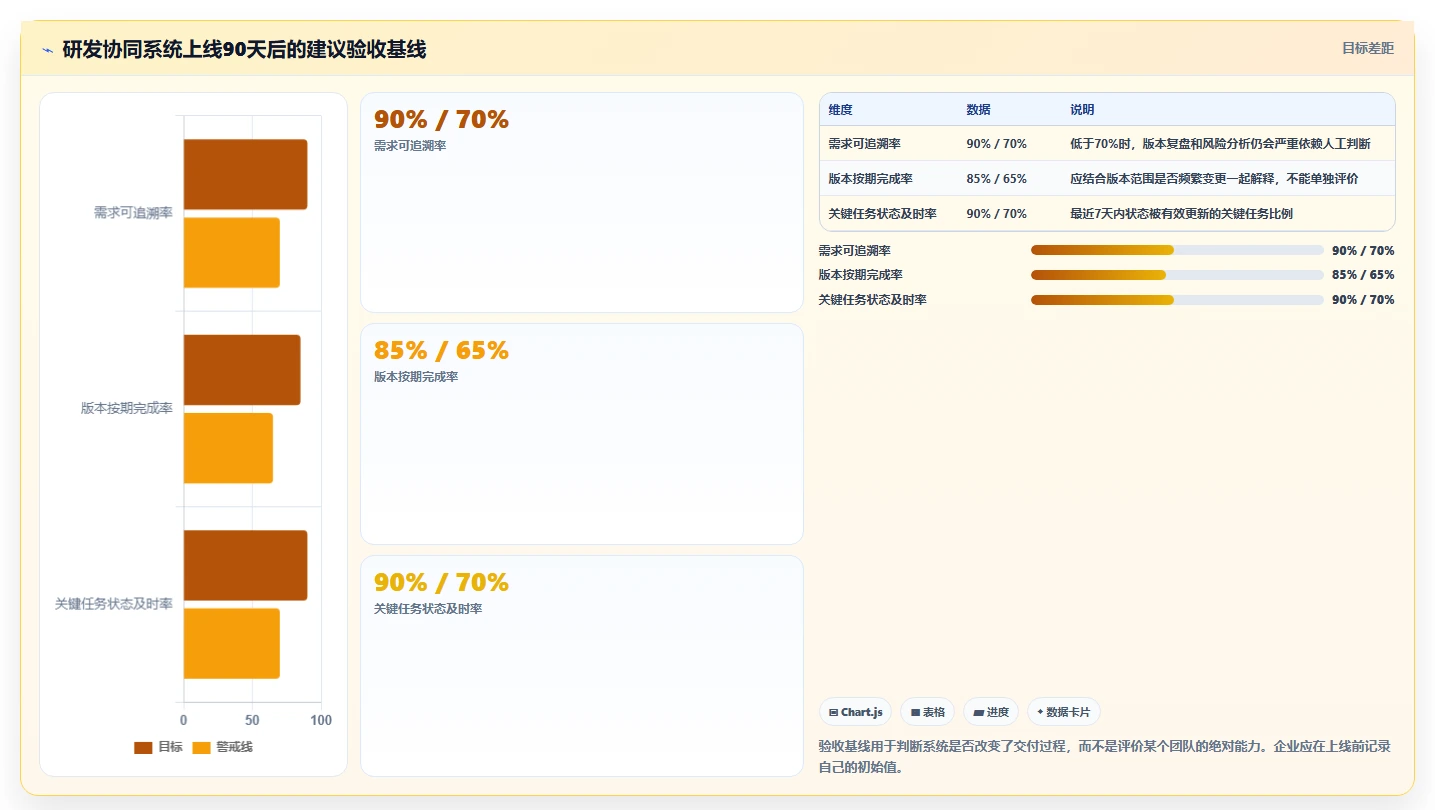
Task: Click the 需求可追溯率 caption in the first card
Action: (410, 146)
